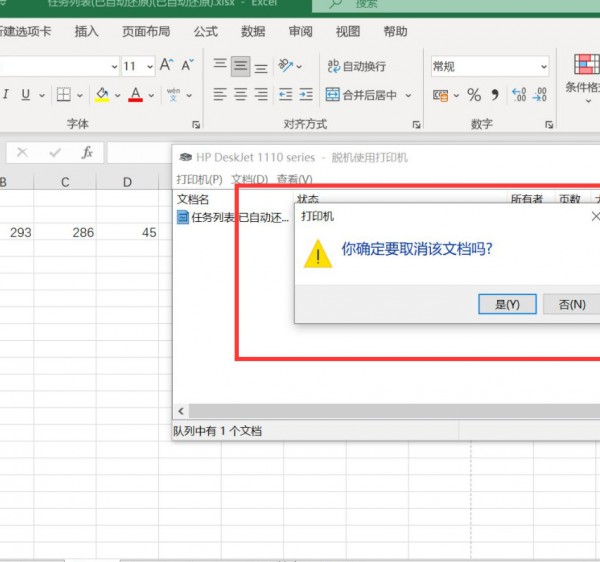Select 任务列表 document in print queue
The image size is (600, 562).
pos(233,217)
